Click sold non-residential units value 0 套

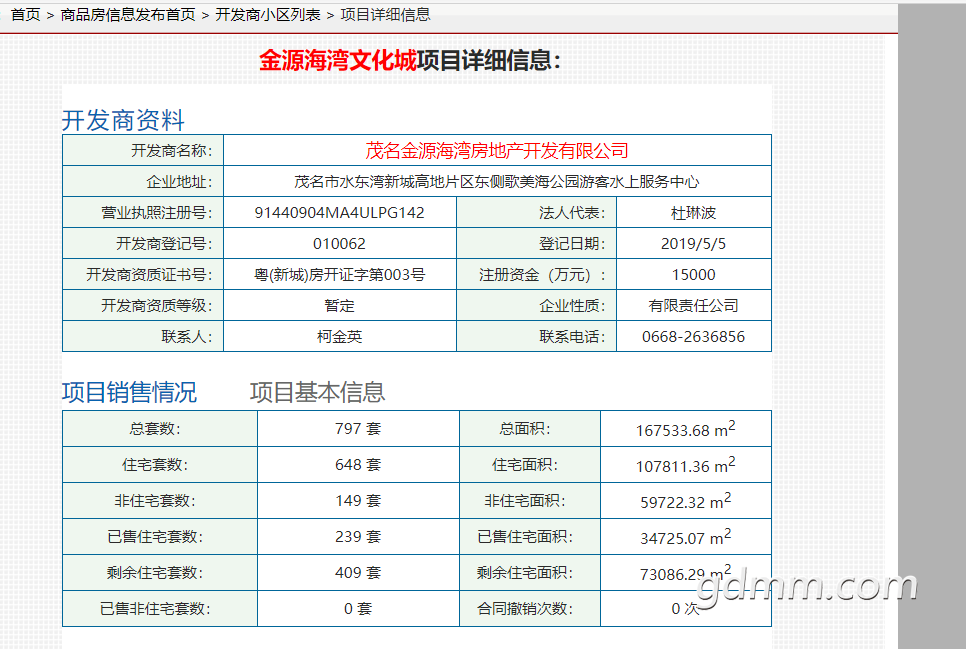tap(358, 609)
